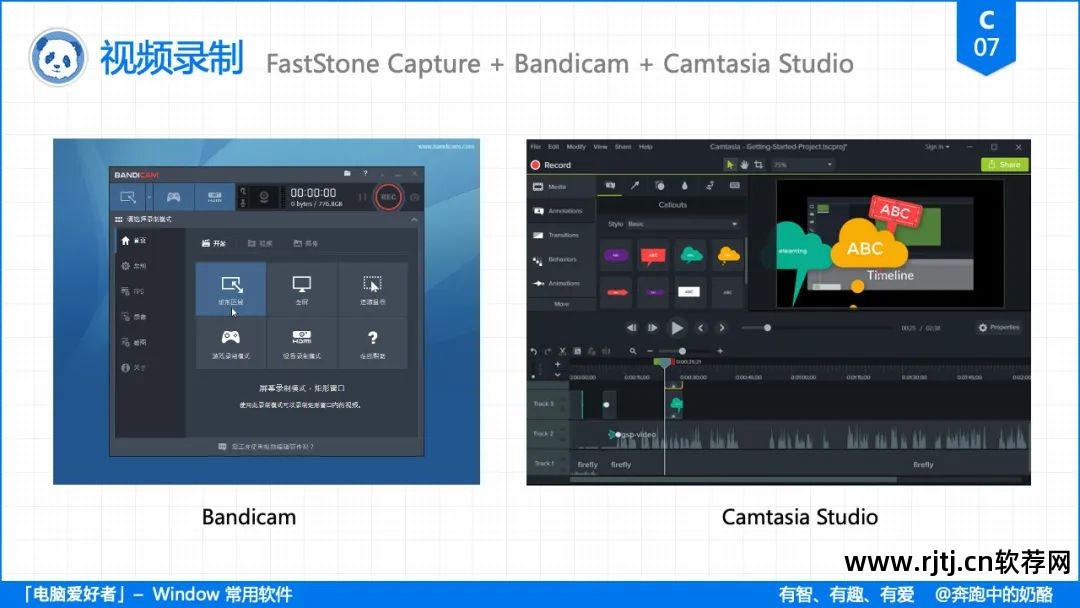This screenshot has width=1080, height=608.
Task: Select the red ABC speech bubble callout thumbnail
Action: point(653,255)
